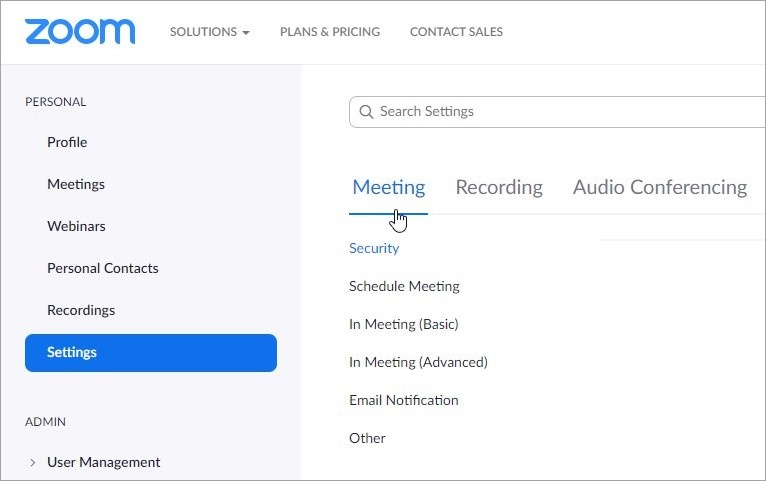Open the Recordings page
The height and width of the screenshot is (481, 766).
tap(81, 310)
